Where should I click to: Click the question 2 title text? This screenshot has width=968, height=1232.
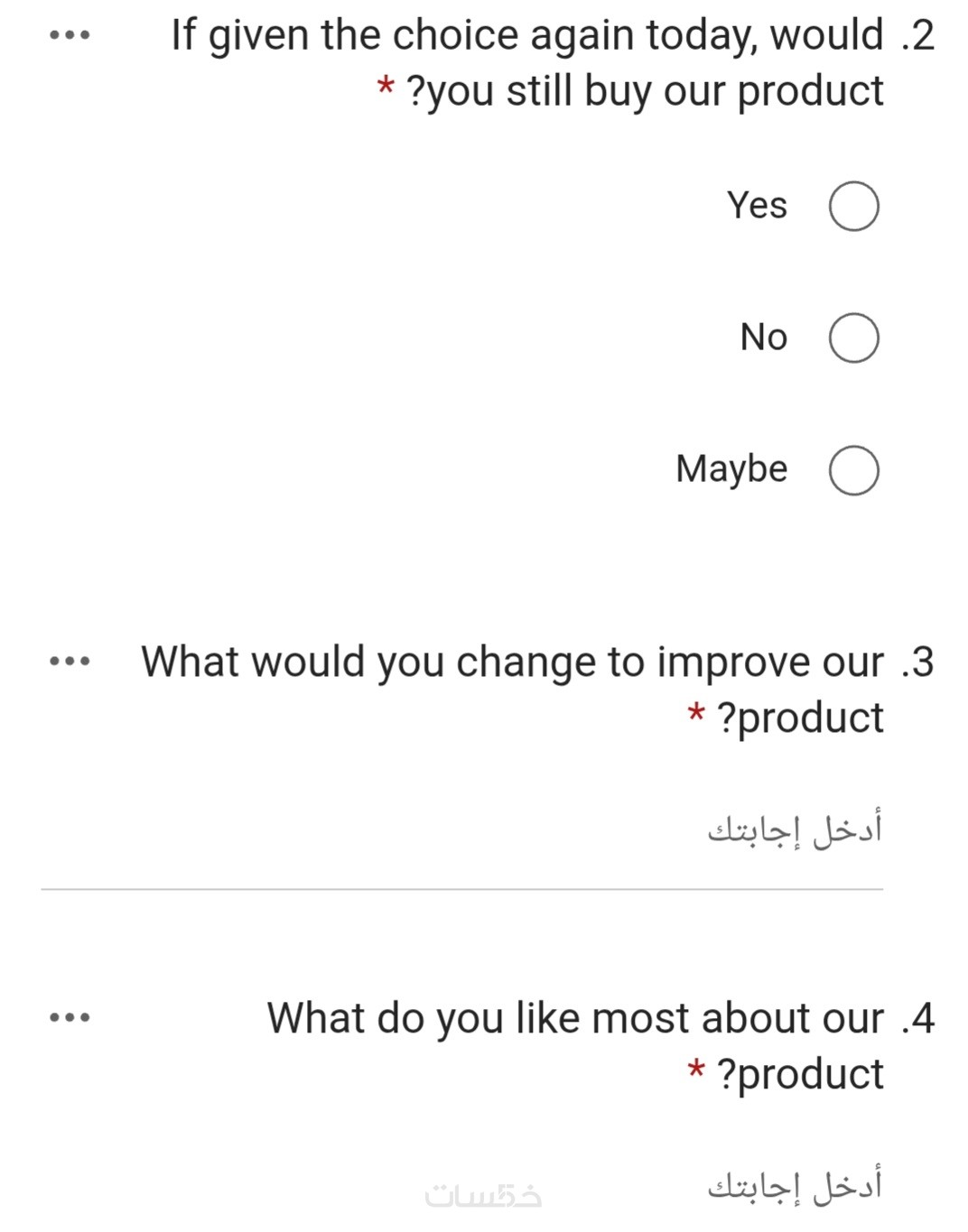[x=526, y=36]
